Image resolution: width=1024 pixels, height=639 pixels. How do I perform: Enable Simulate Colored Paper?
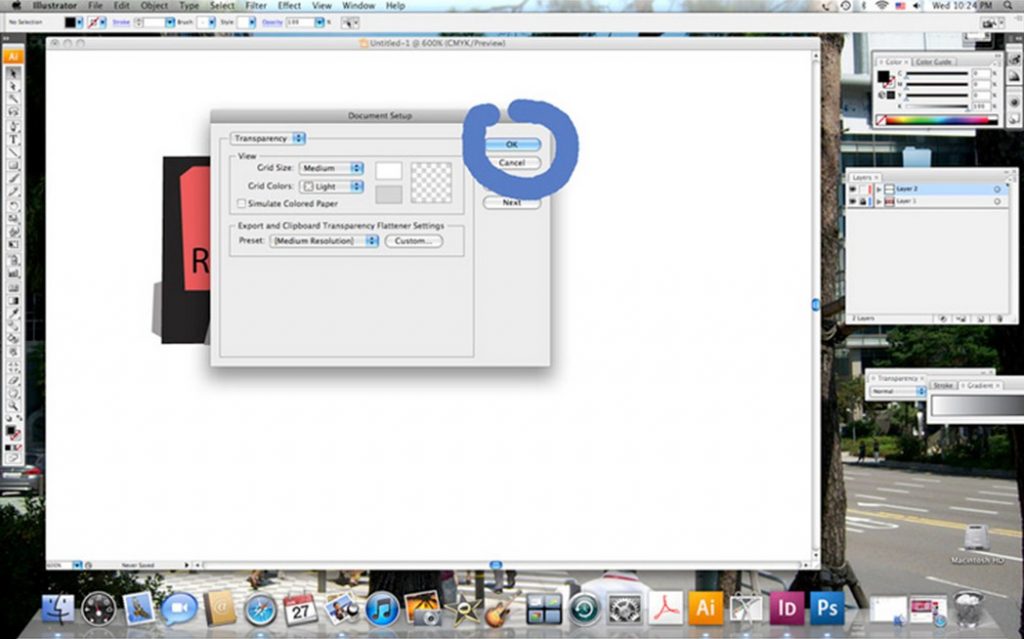pyautogui.click(x=241, y=203)
